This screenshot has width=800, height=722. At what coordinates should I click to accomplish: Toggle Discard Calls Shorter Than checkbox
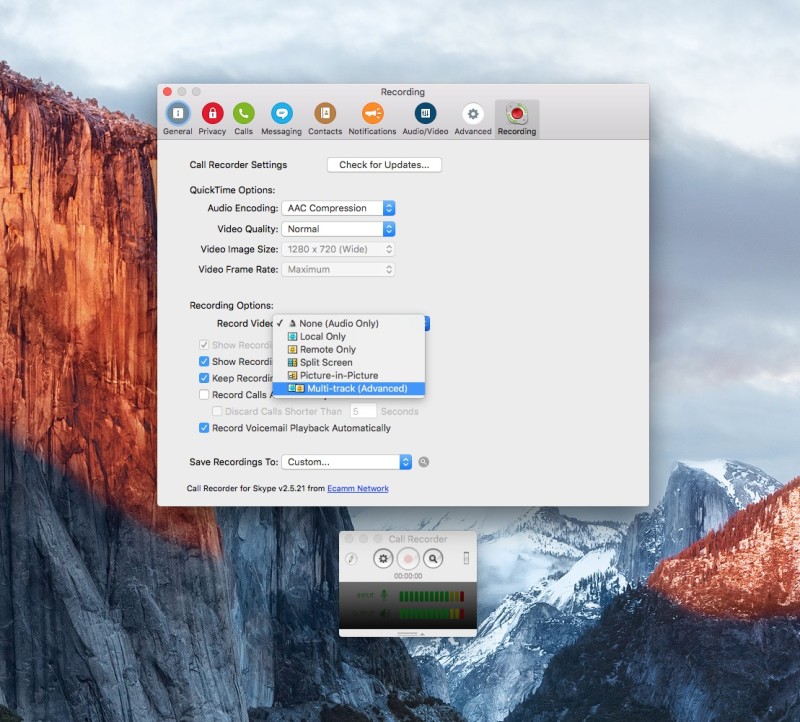click(x=217, y=411)
